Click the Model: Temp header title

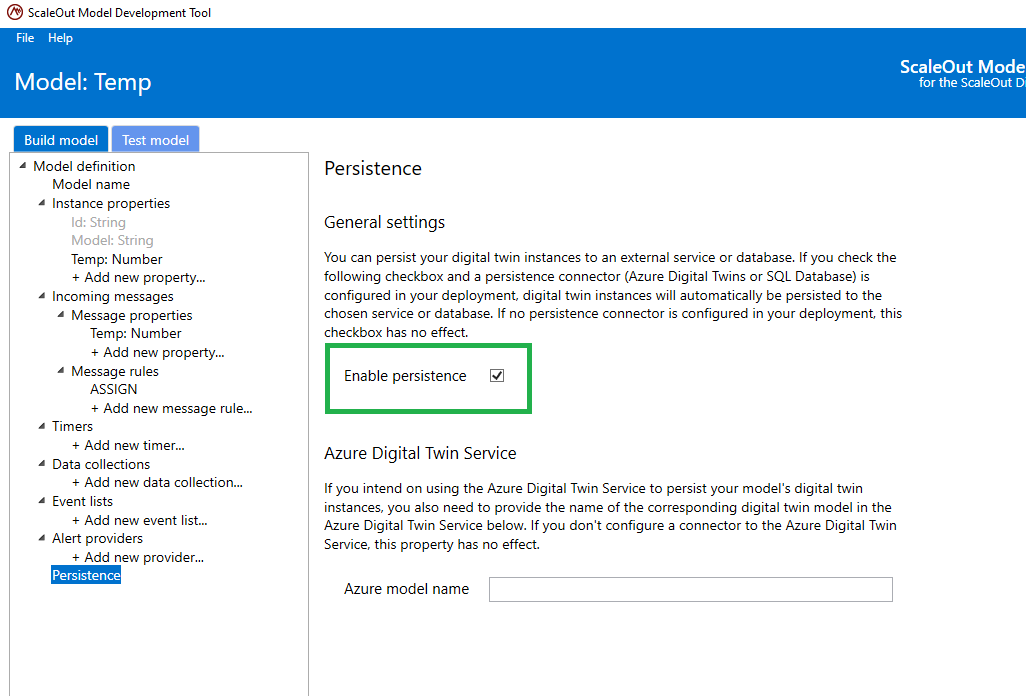[x=83, y=82]
